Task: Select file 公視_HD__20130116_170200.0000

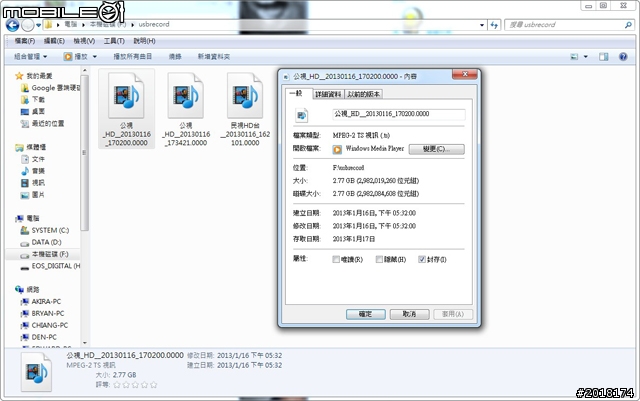Action: (x=127, y=109)
